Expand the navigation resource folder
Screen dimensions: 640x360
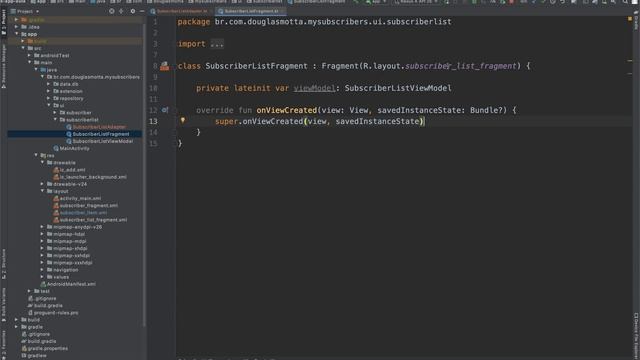tap(42, 270)
